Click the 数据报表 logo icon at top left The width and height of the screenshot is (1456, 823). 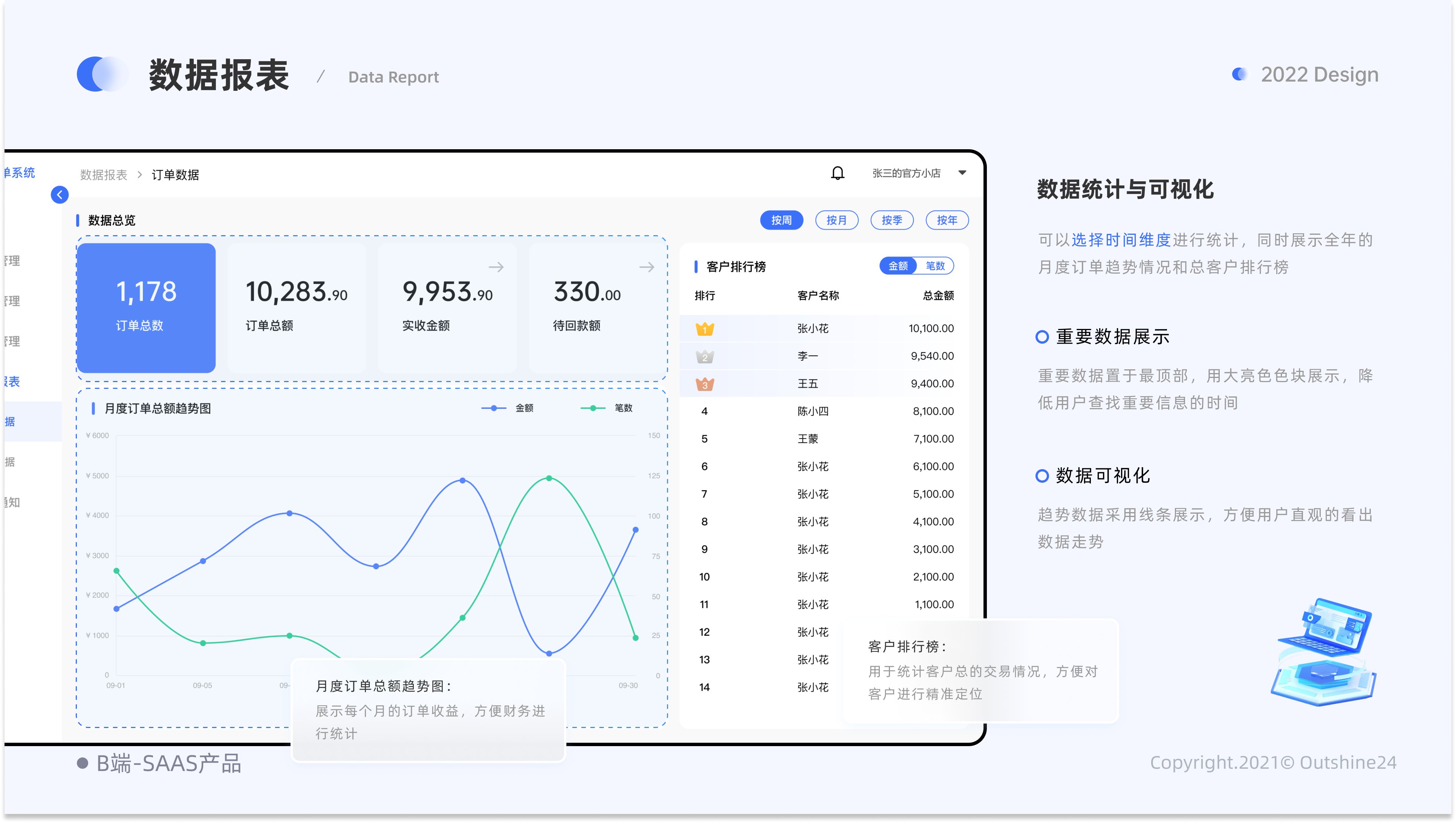(103, 74)
